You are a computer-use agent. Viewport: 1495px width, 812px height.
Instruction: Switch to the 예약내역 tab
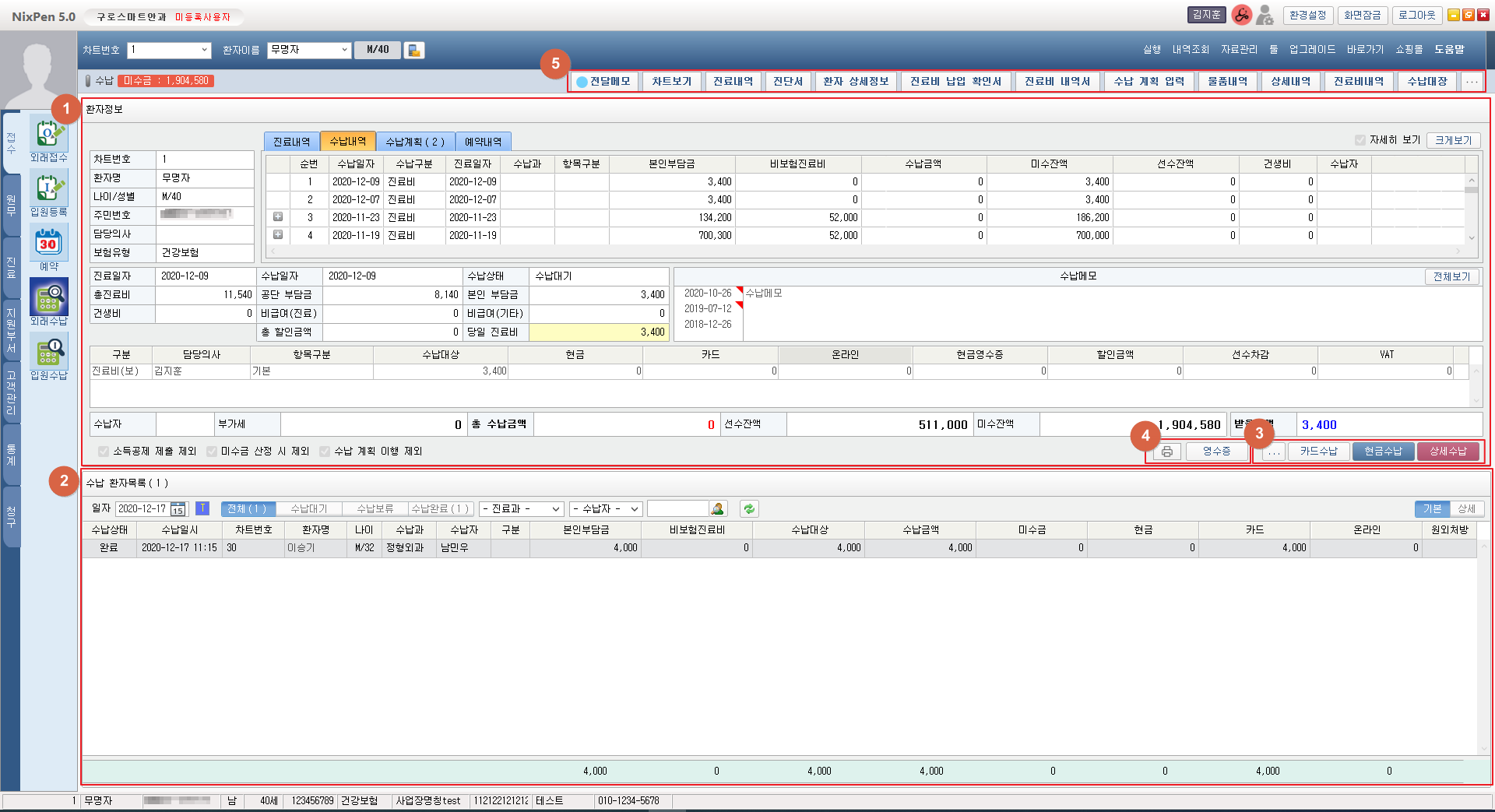coord(483,142)
